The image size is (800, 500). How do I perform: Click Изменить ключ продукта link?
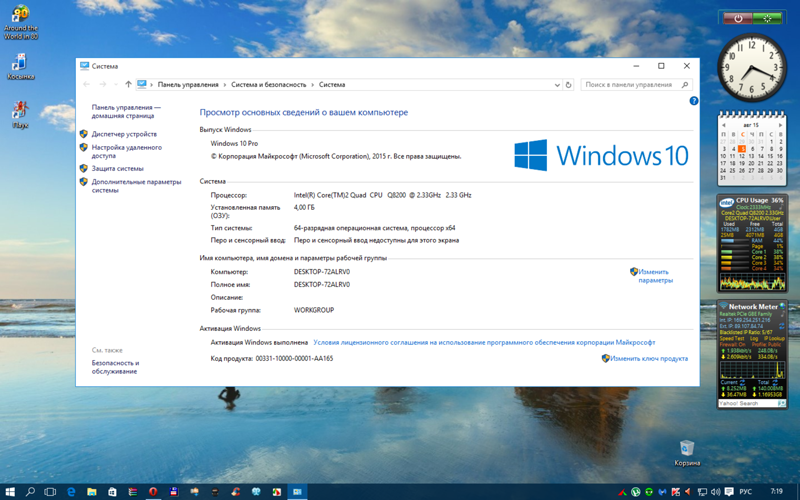pos(649,359)
